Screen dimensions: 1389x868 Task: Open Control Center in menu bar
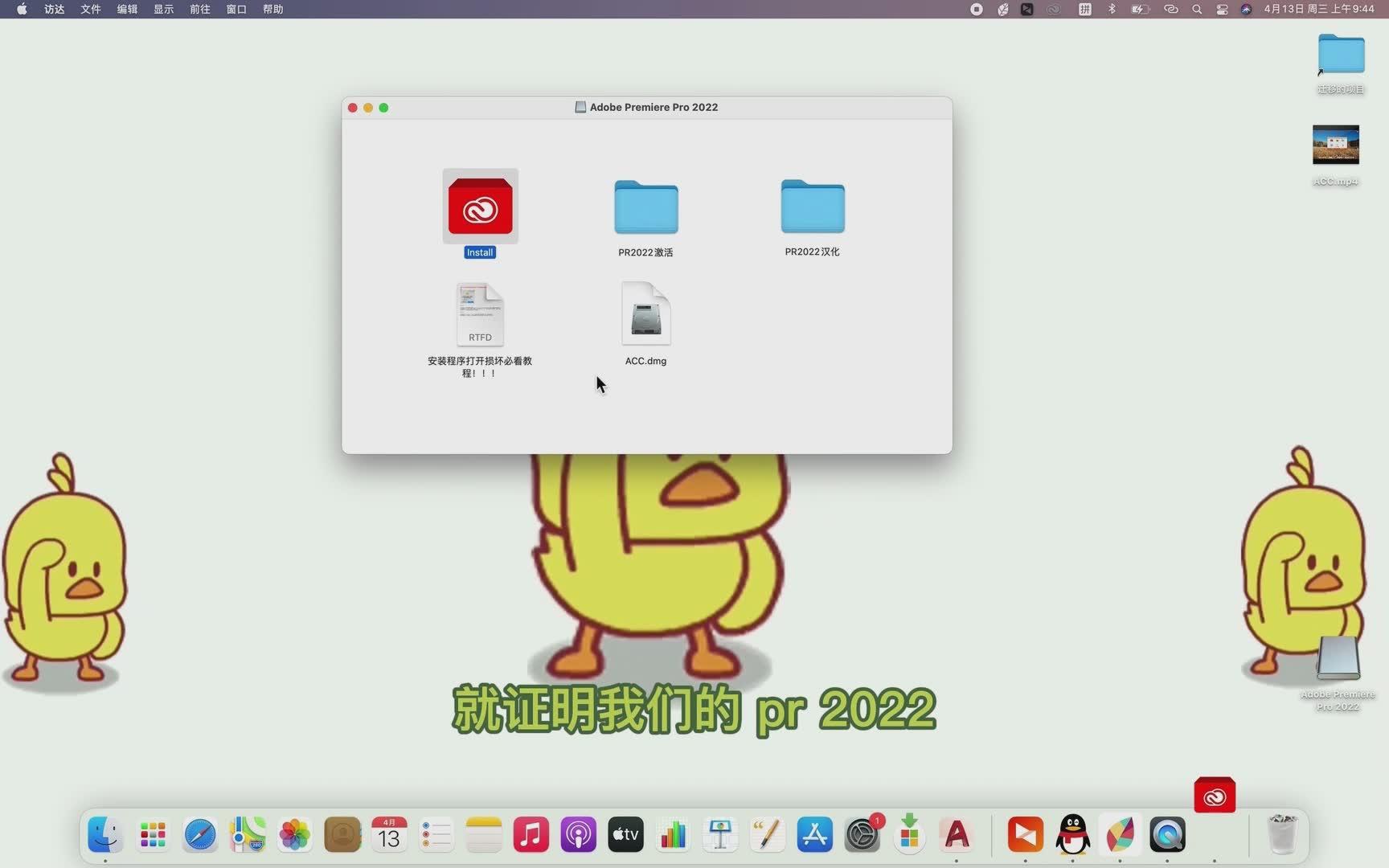pyautogui.click(x=1222, y=9)
